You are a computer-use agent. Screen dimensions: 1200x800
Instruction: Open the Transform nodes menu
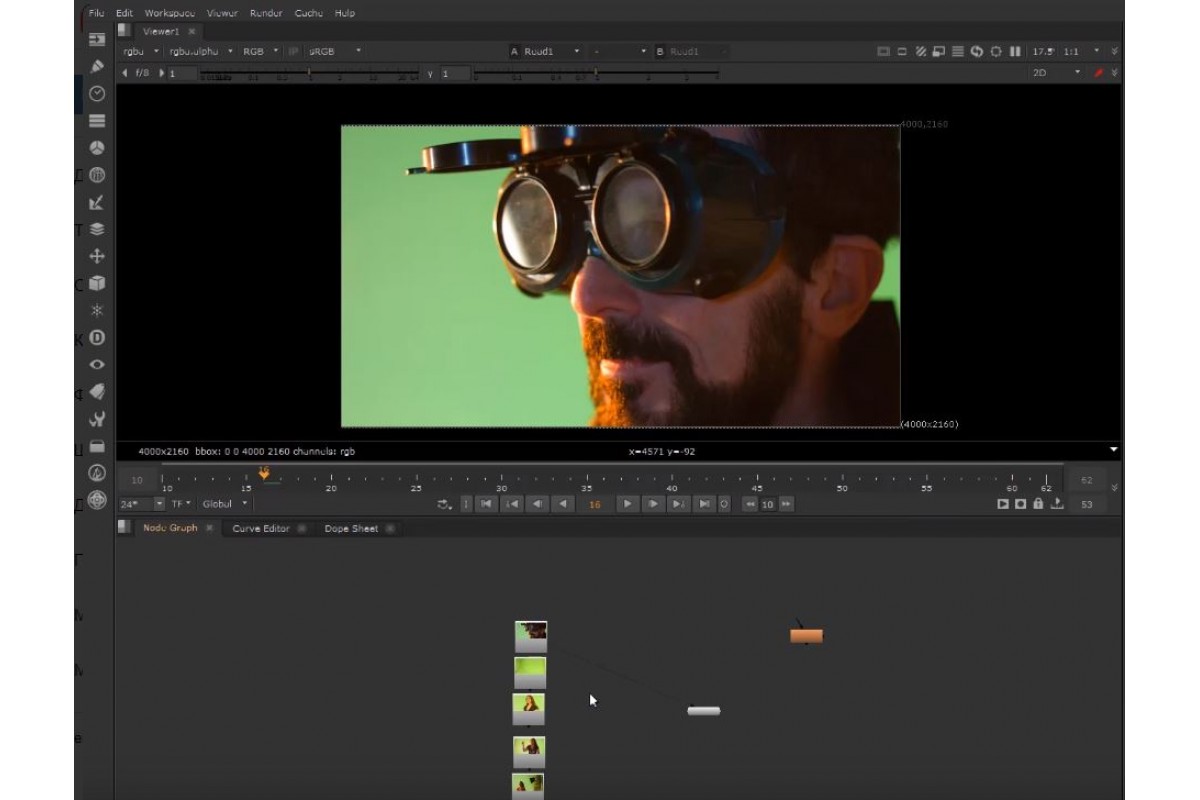(95, 256)
